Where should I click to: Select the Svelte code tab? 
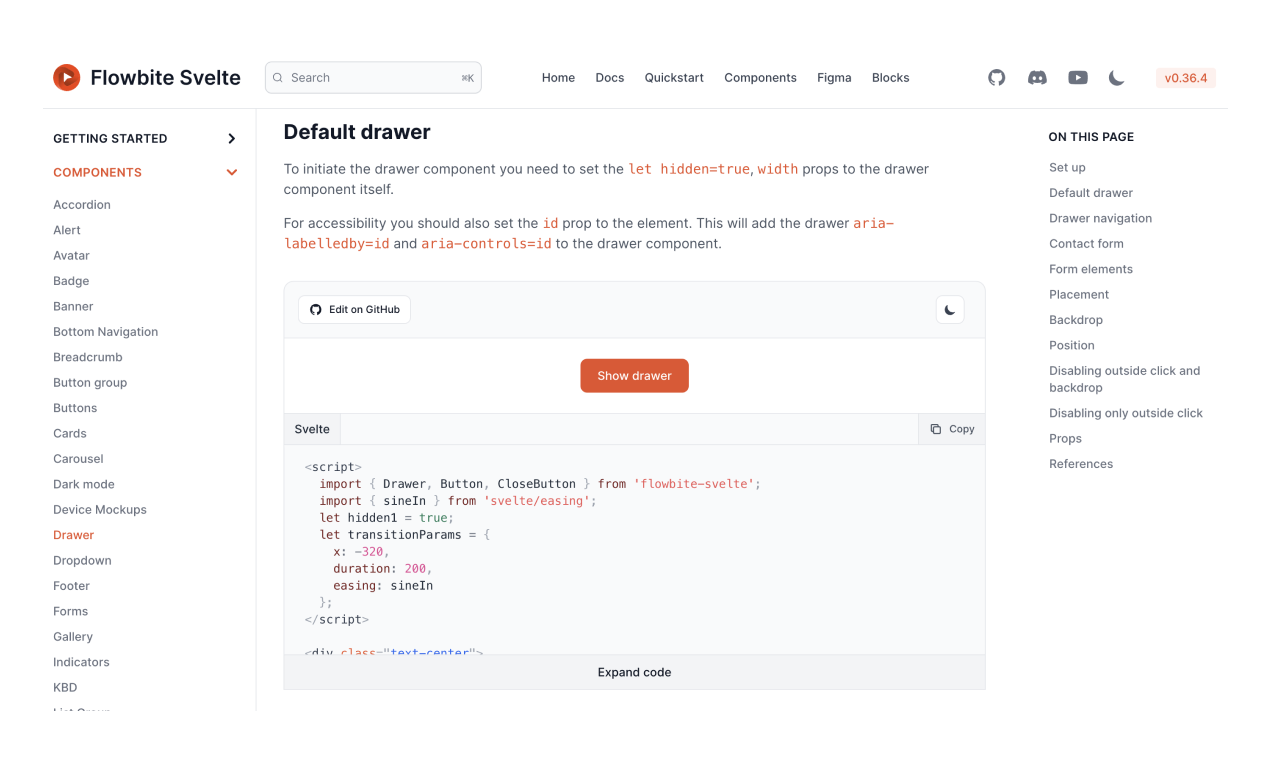point(312,429)
